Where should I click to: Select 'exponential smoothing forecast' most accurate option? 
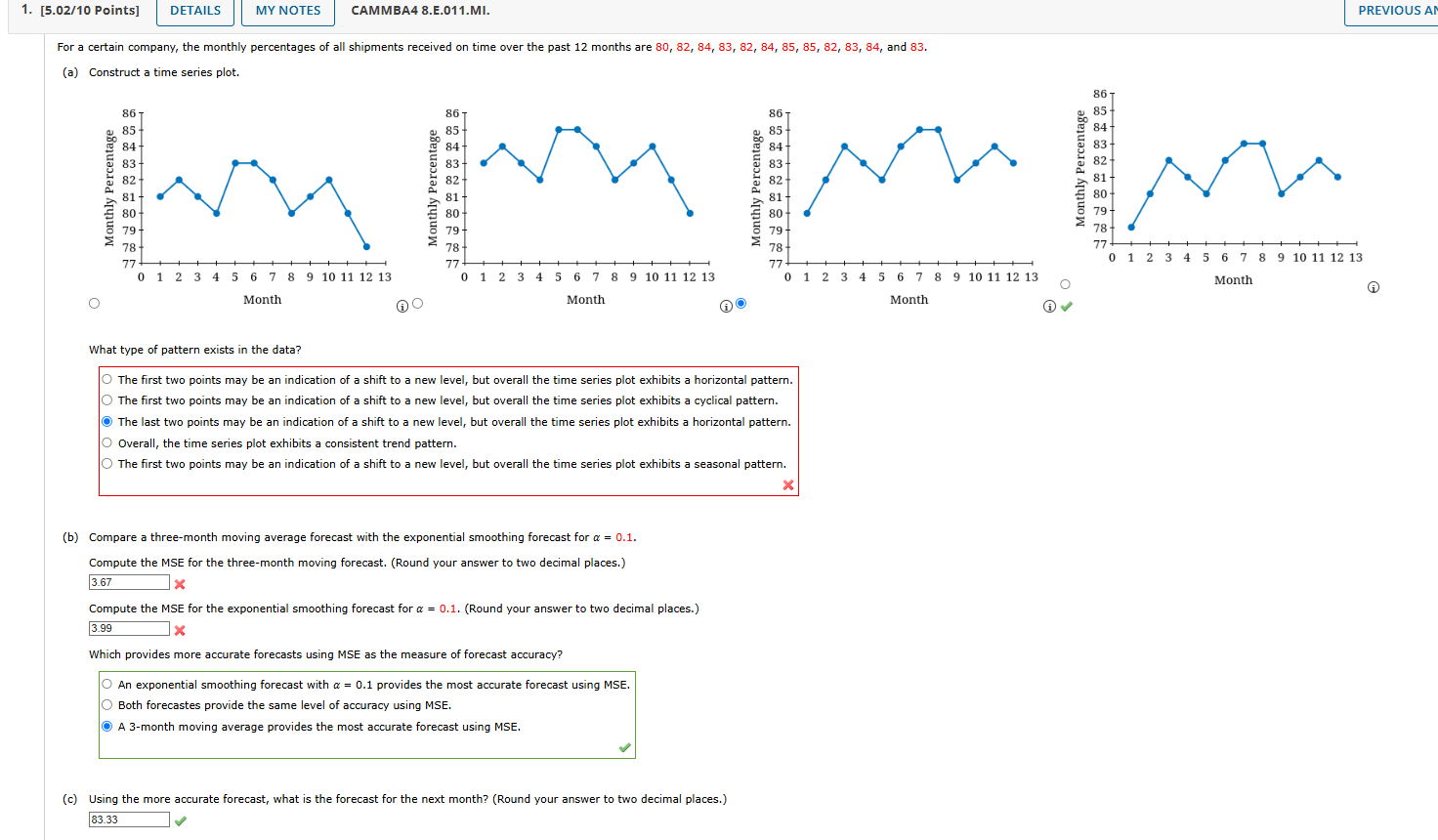click(x=106, y=685)
